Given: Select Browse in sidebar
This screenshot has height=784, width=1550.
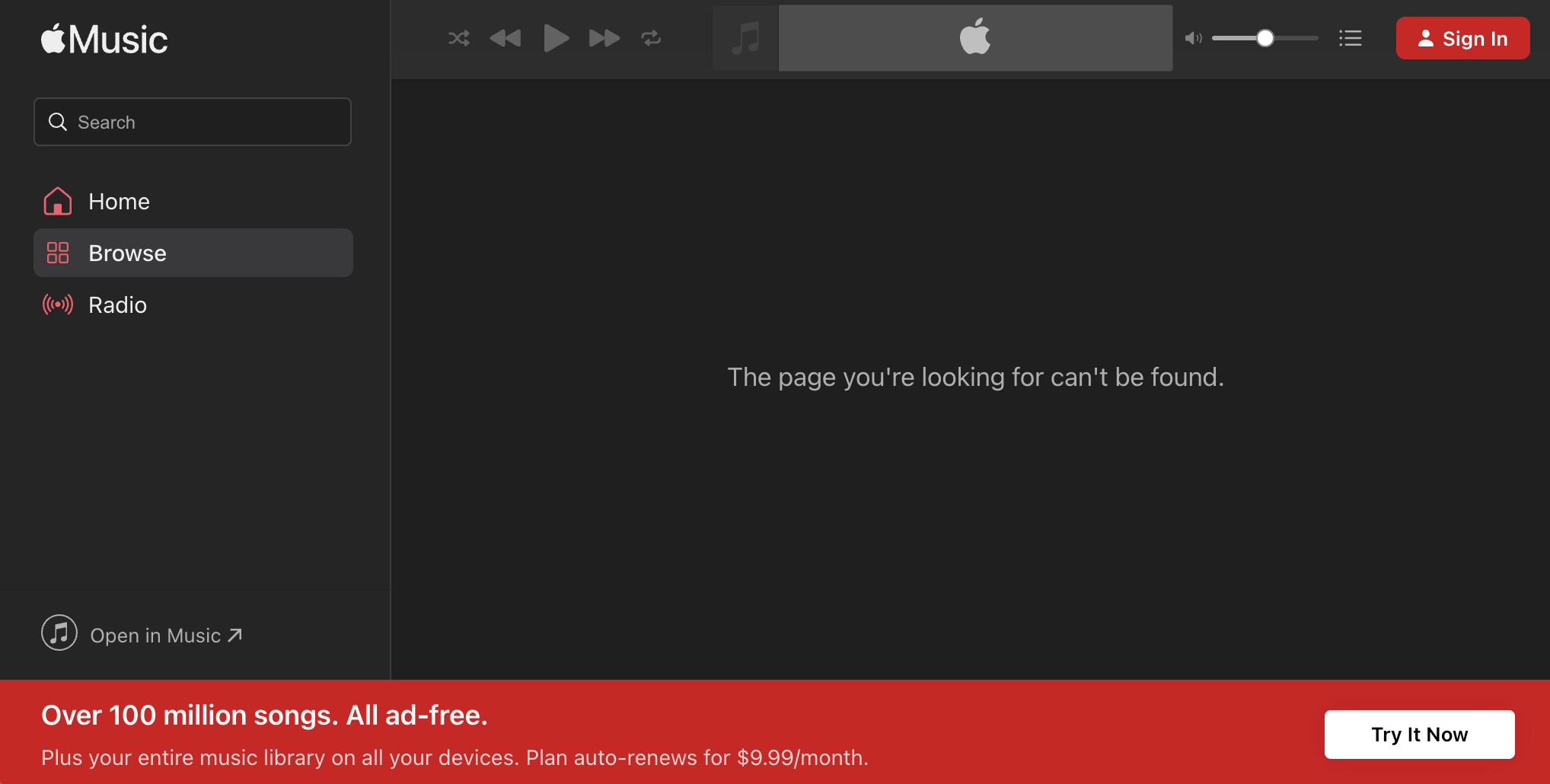Looking at the screenshot, I should 193,253.
